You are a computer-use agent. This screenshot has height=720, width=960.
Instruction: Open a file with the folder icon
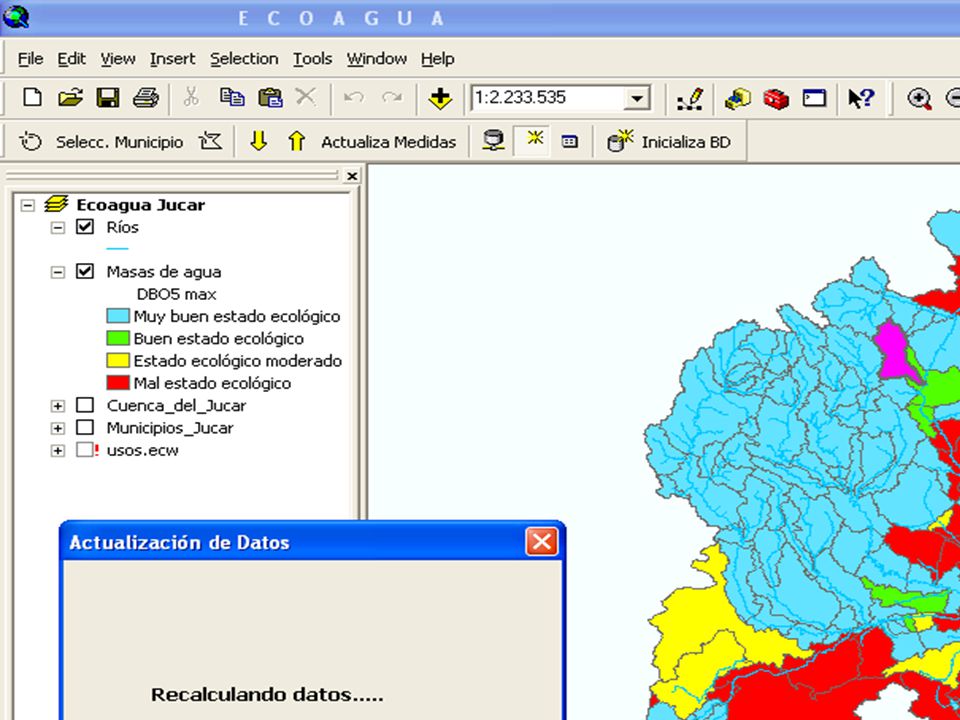pyautogui.click(x=70, y=97)
